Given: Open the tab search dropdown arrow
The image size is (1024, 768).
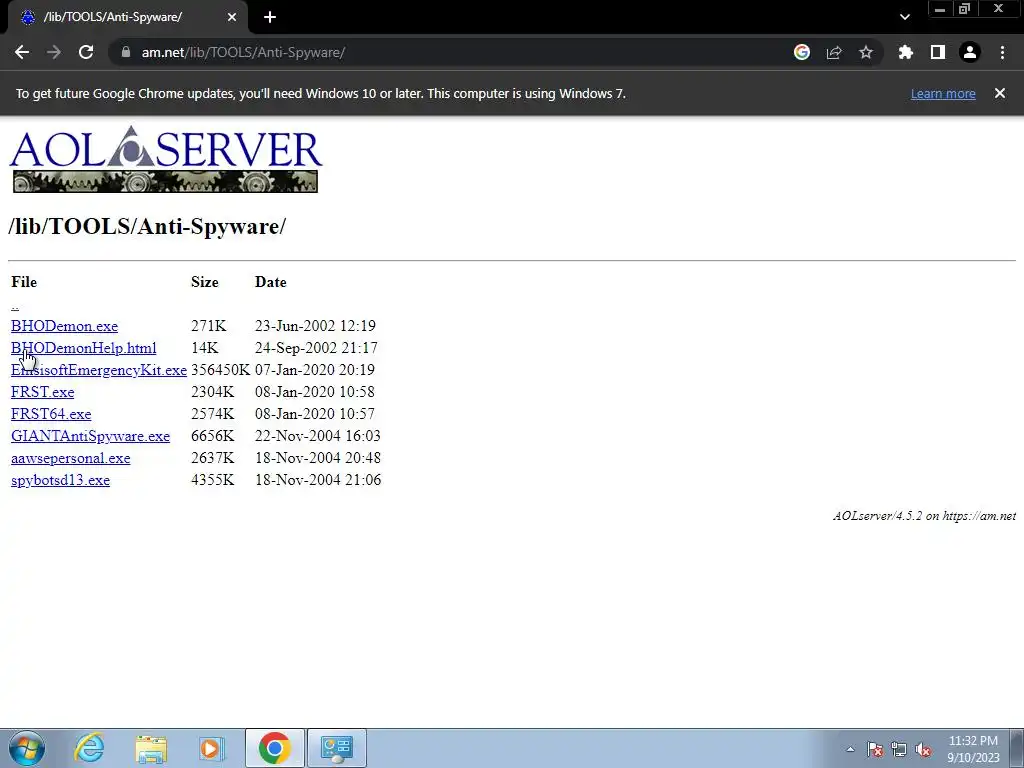Looking at the screenshot, I should pos(904,17).
